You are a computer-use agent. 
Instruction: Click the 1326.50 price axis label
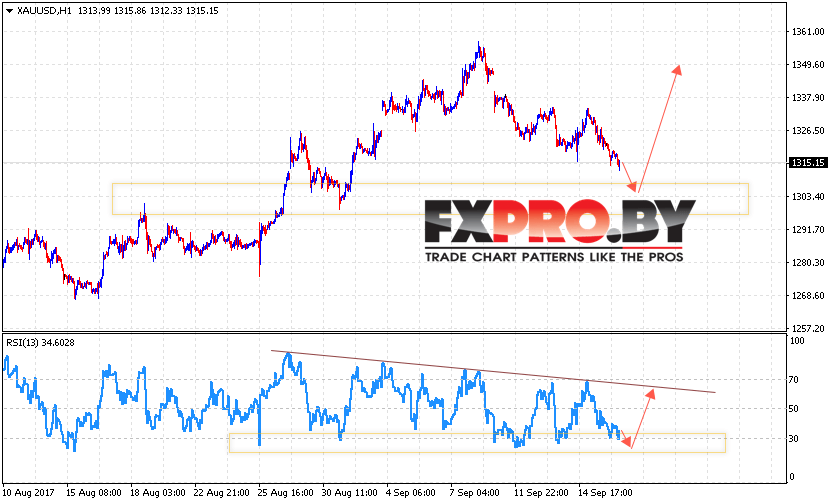pyautogui.click(x=807, y=130)
